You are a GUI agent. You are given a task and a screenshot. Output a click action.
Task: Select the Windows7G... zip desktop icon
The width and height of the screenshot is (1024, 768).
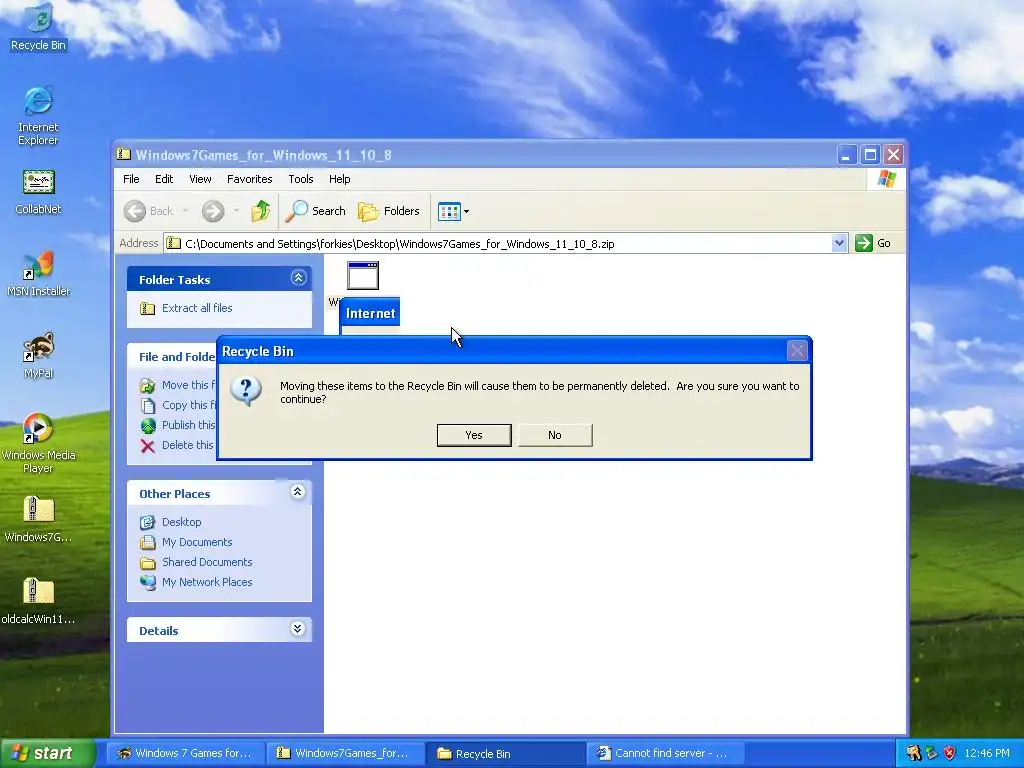pyautogui.click(x=38, y=520)
